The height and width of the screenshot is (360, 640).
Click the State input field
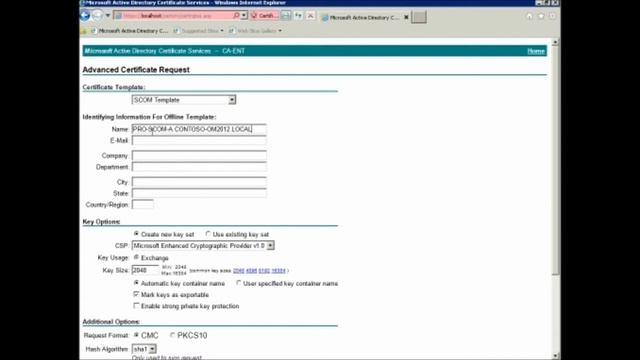coord(199,193)
